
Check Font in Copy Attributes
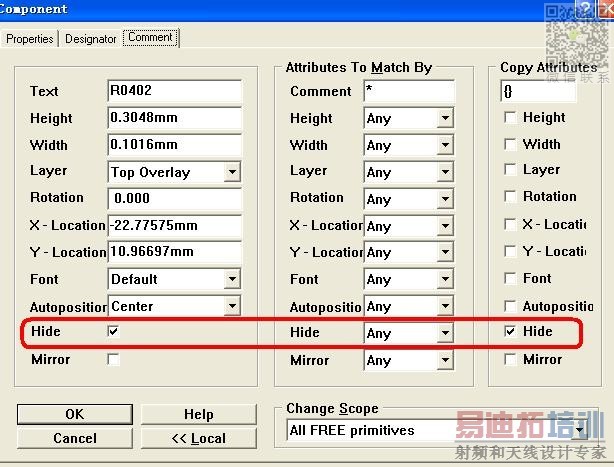pos(510,278)
